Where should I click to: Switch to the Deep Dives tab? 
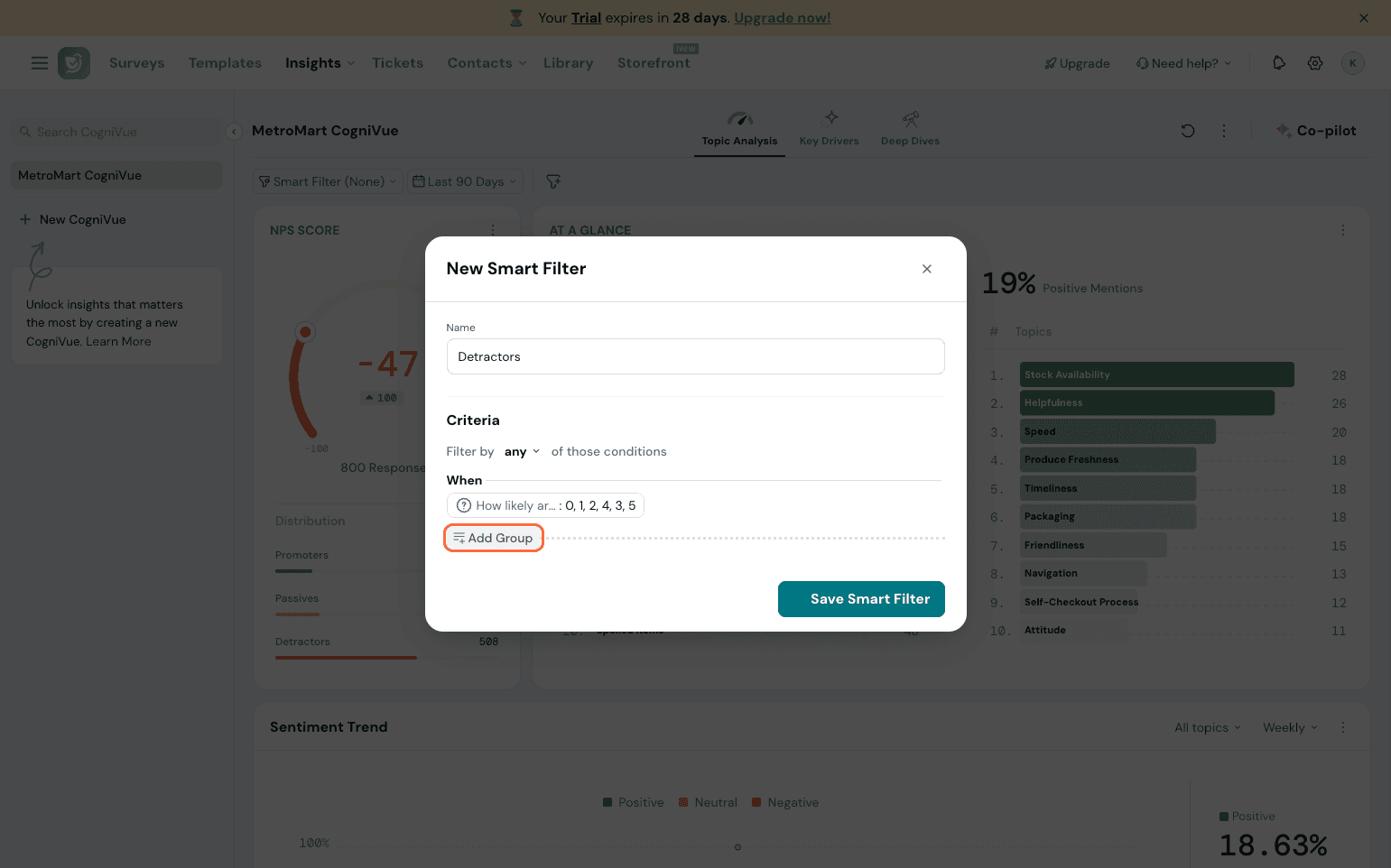pos(910,129)
